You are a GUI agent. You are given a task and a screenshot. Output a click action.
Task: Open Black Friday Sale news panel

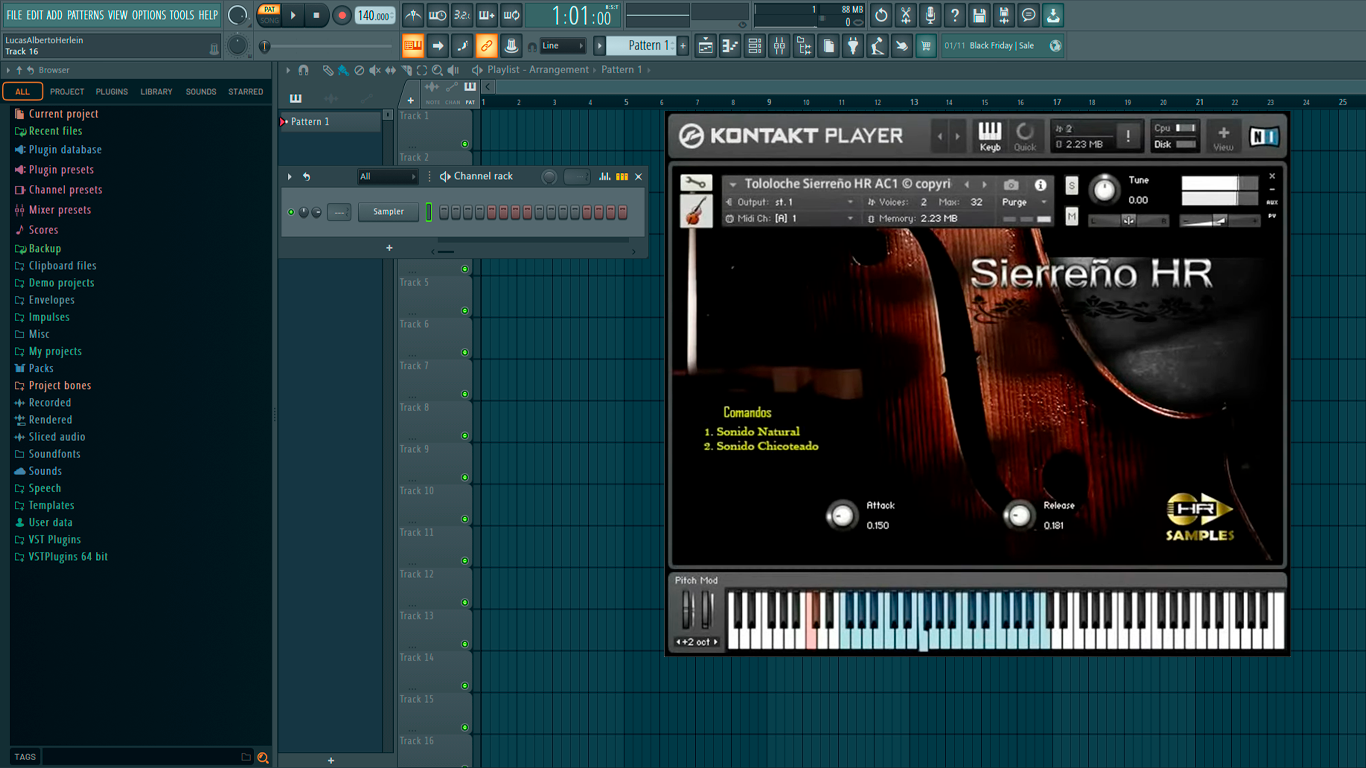click(1003, 46)
